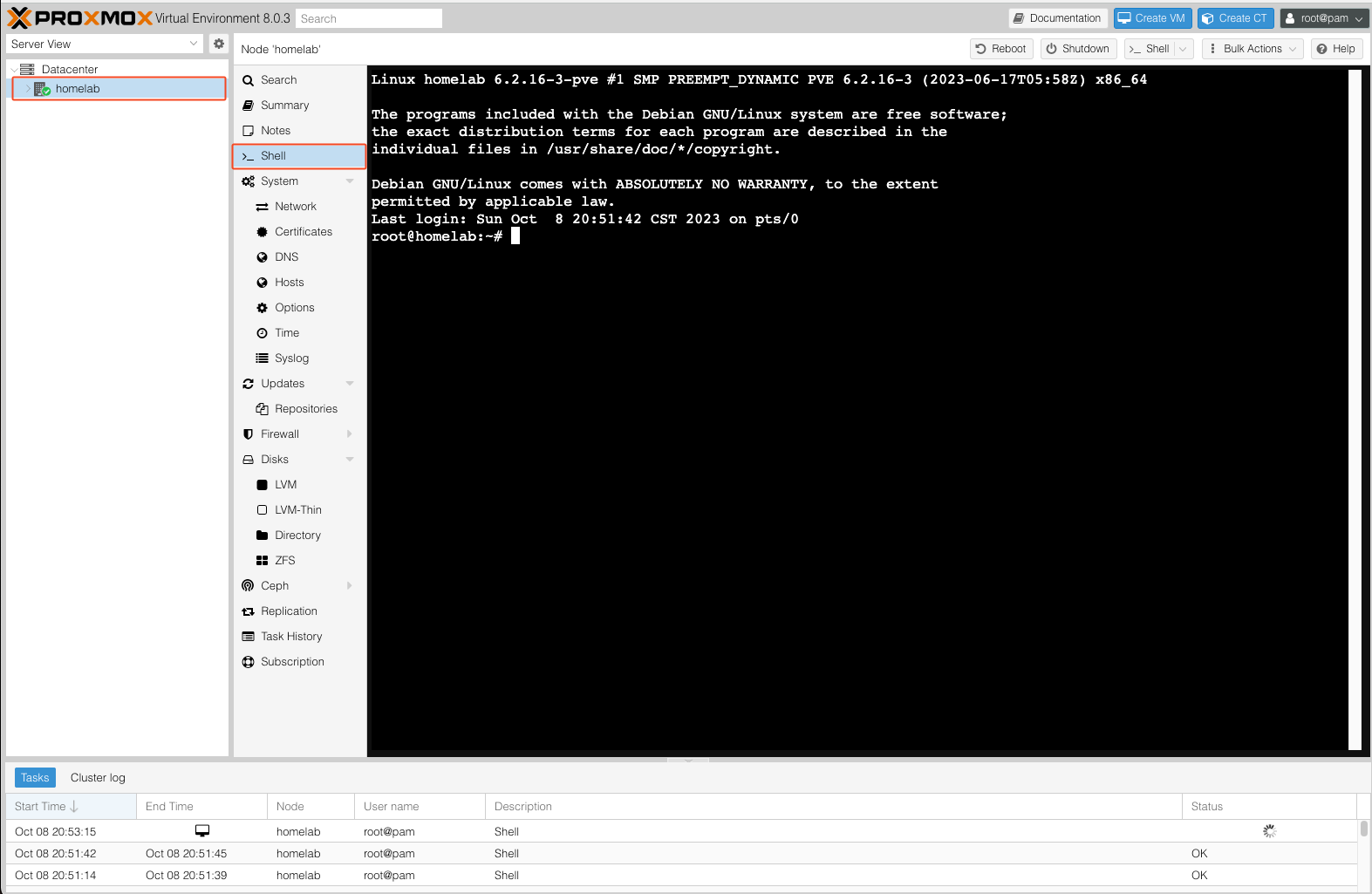Focus the top Search field
This screenshot has height=894, width=1372.
pos(369,18)
